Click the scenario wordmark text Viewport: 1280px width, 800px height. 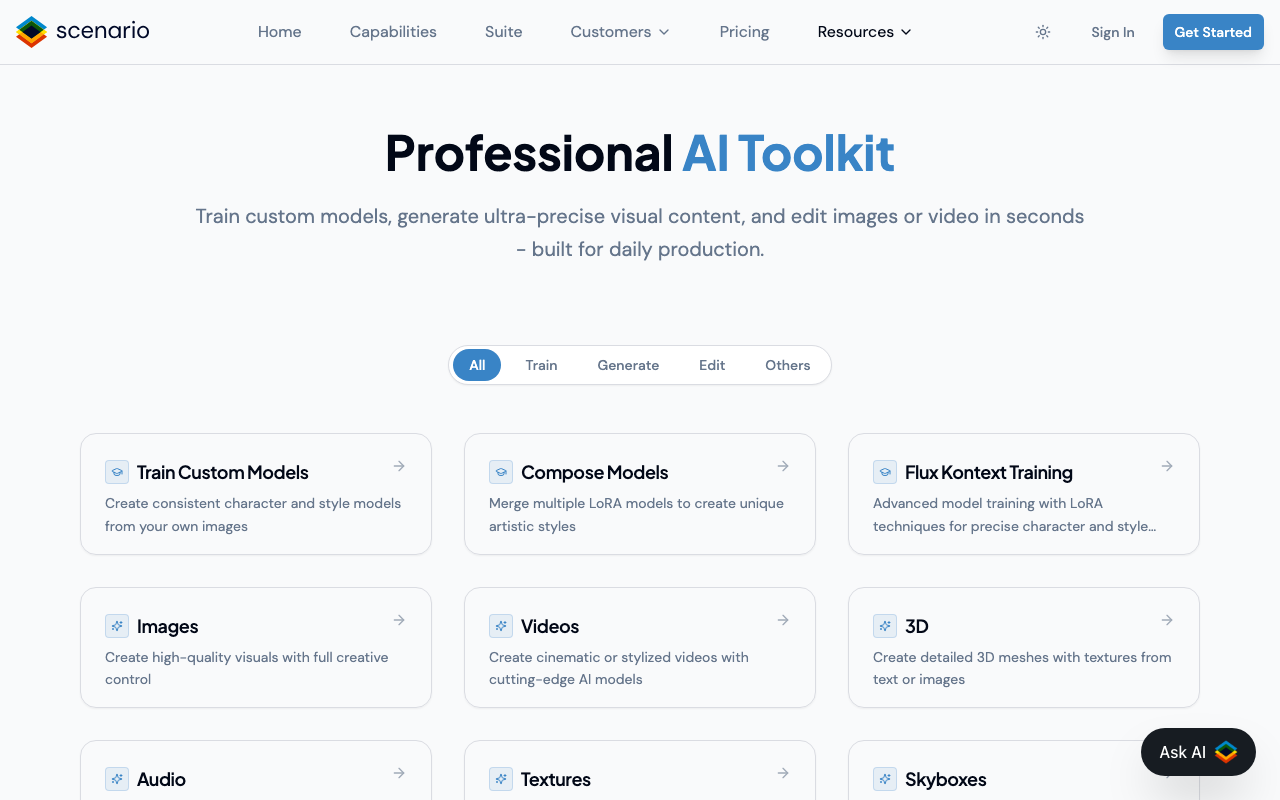tap(103, 31)
